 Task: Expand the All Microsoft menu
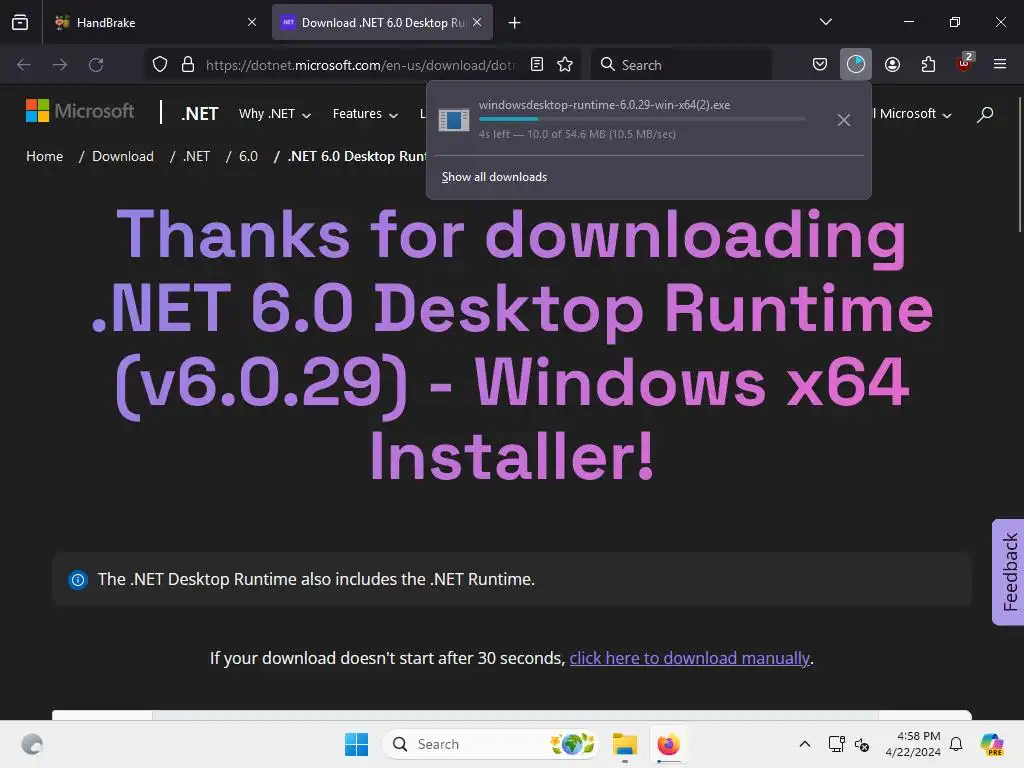tap(912, 114)
